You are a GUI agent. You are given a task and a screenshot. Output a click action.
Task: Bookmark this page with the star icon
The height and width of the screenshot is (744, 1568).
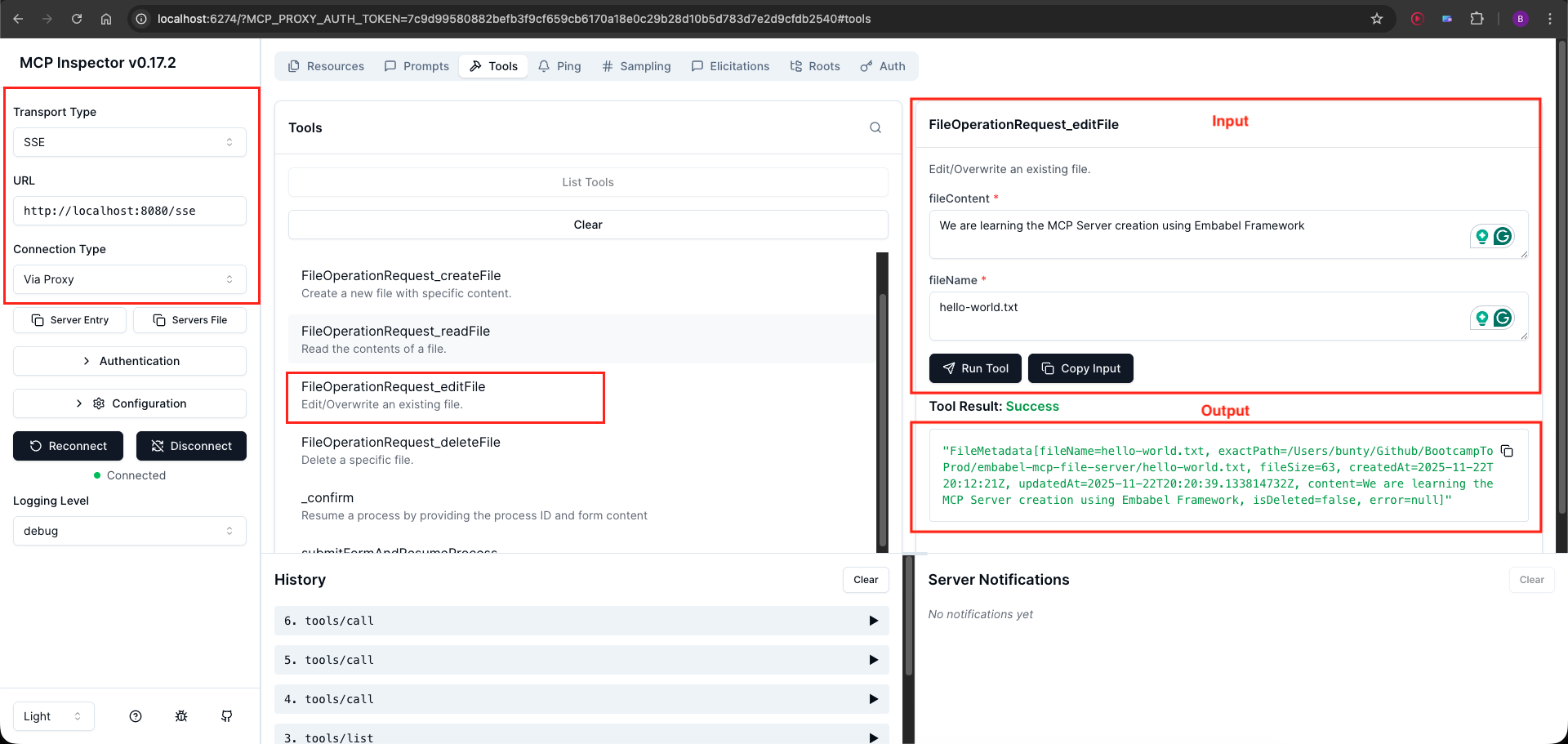pyautogui.click(x=1377, y=19)
